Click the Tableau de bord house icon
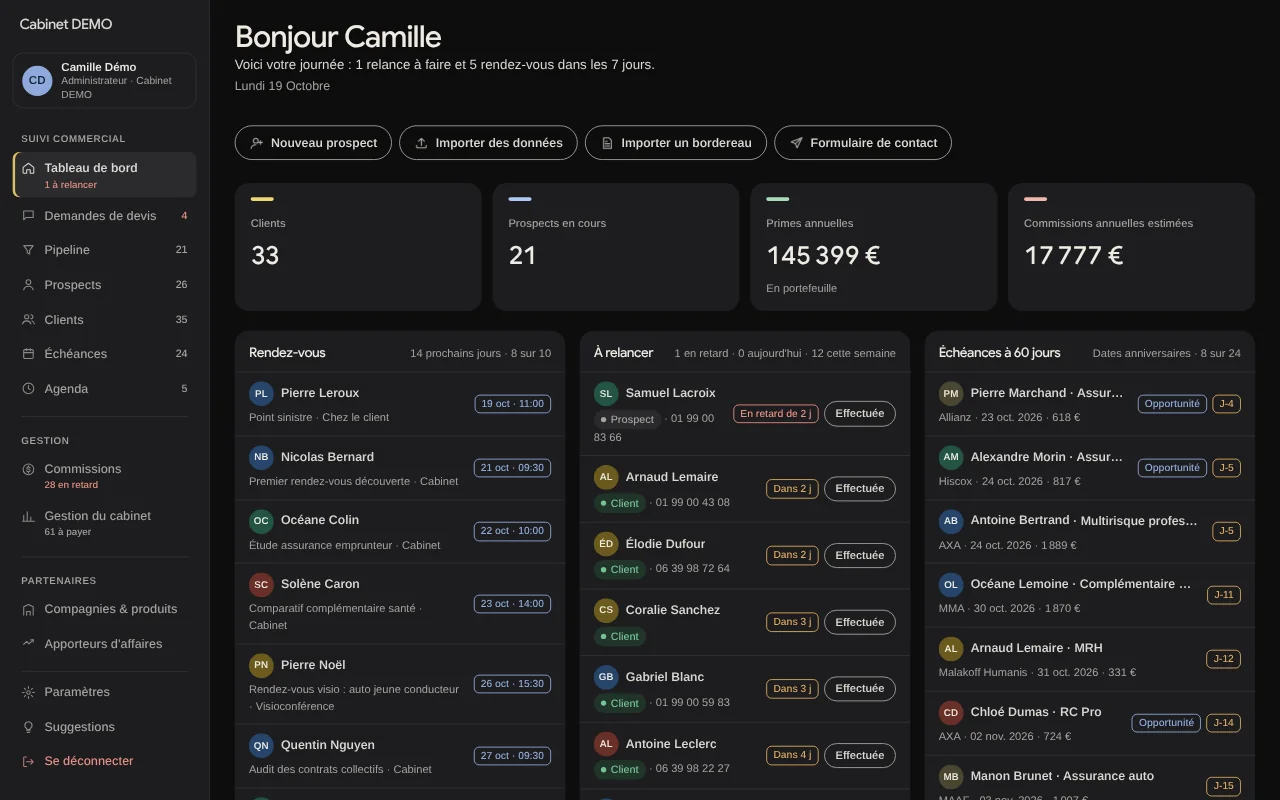 click(28, 168)
